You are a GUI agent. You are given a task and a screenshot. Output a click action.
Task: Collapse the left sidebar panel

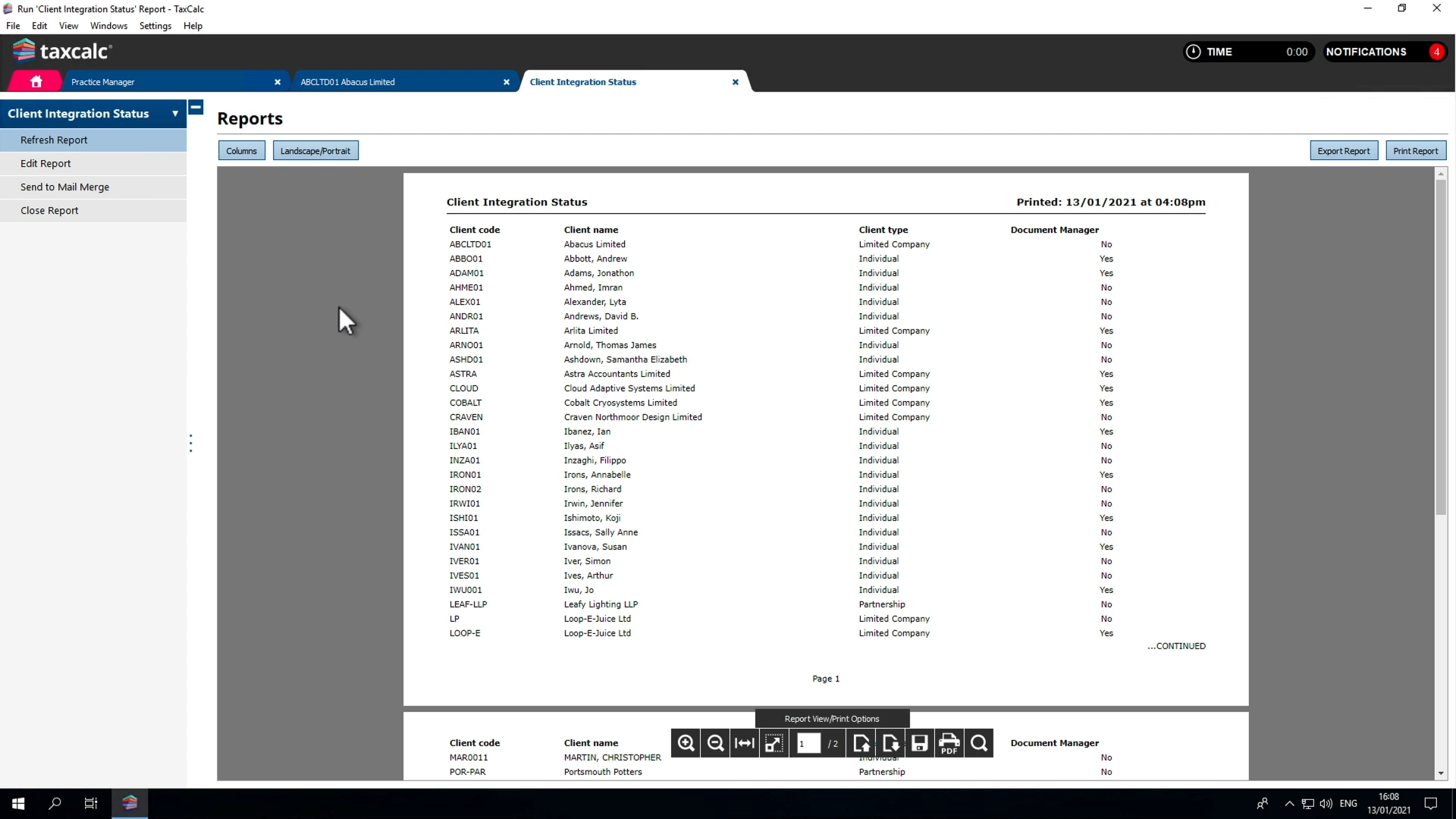196,108
